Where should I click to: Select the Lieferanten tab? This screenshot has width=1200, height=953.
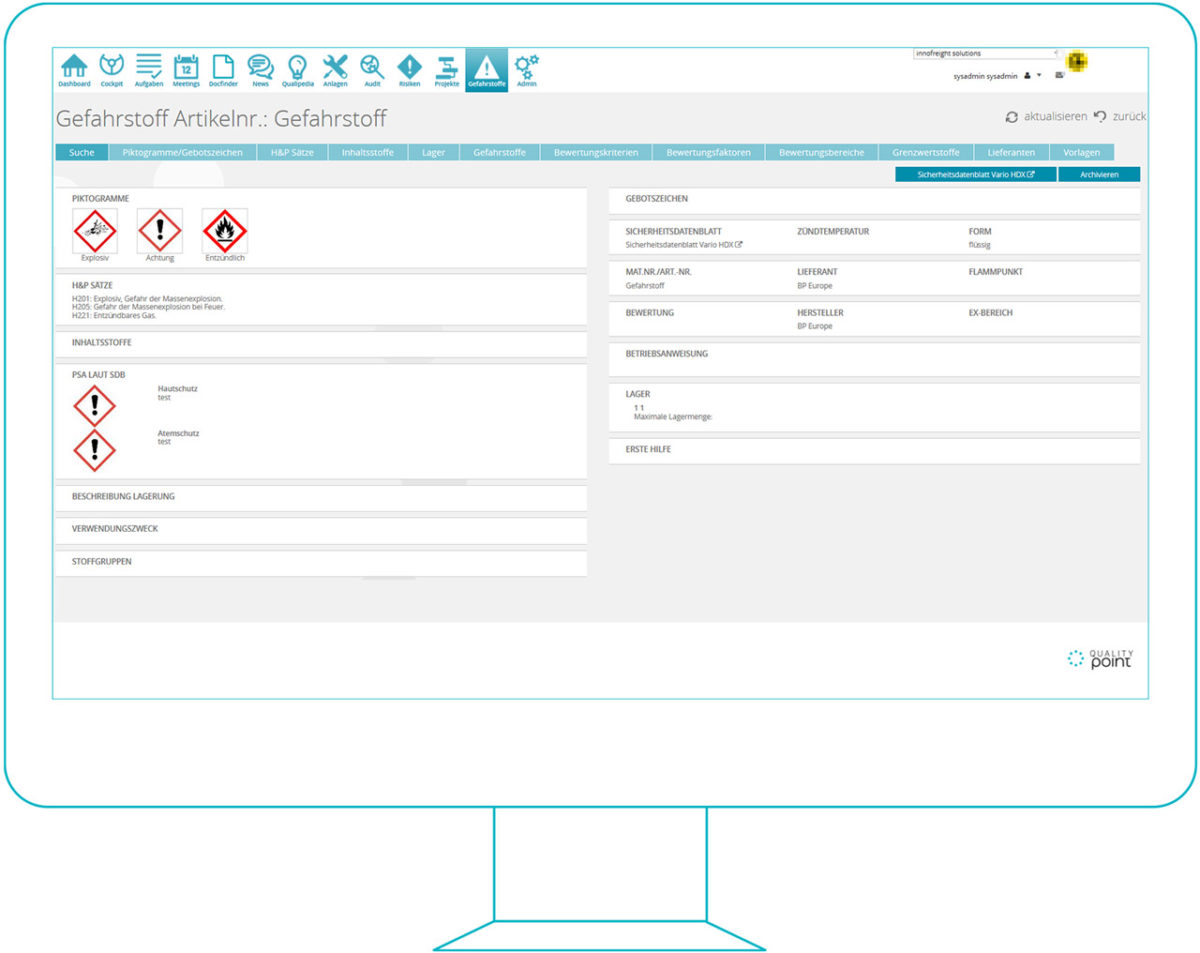[x=1011, y=152]
